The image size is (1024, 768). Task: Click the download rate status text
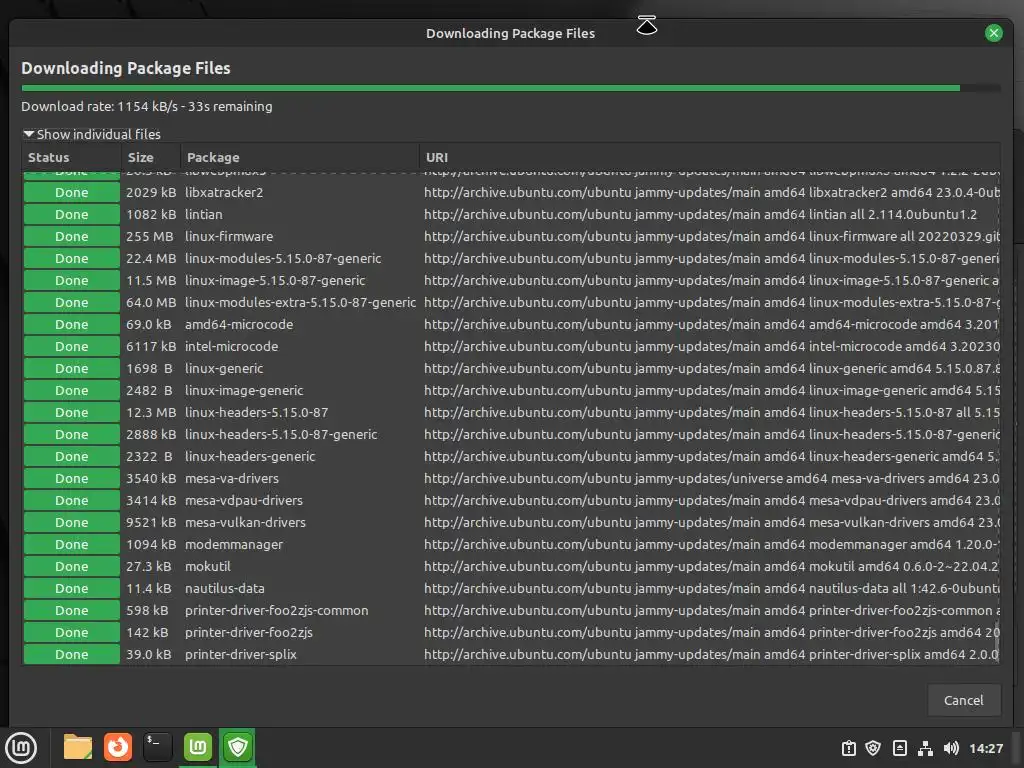point(147,106)
